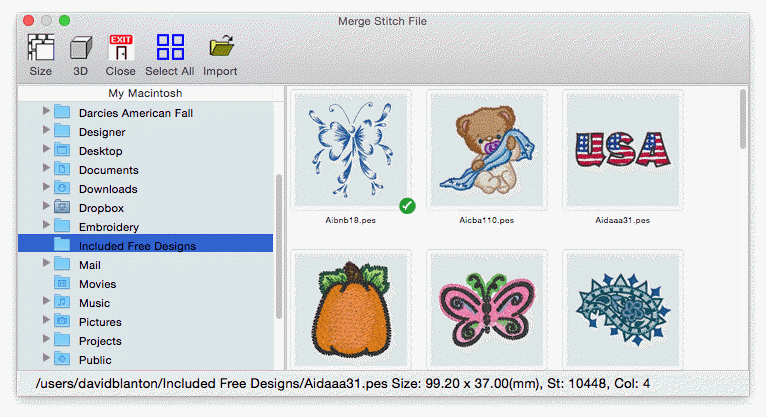Expand the Embroidery folder
The height and width of the screenshot is (417, 766).
(46, 226)
